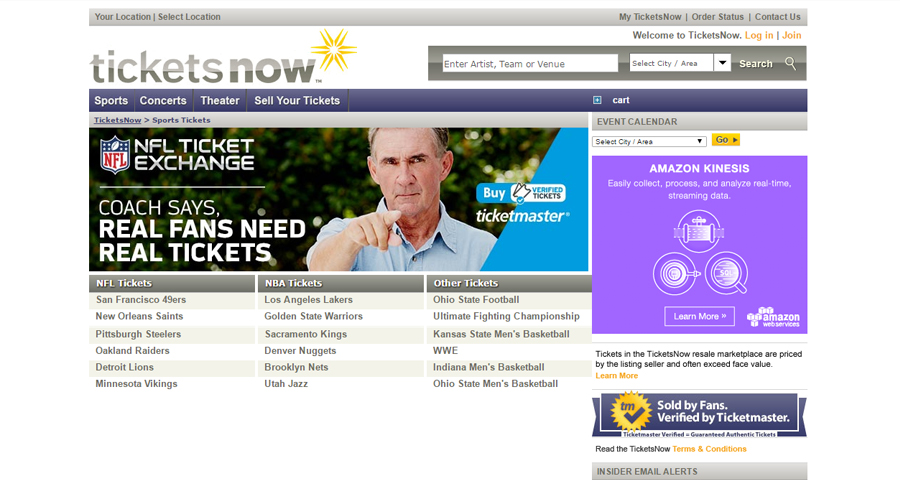Click the Sold by Fans verified badge

(x=699, y=413)
